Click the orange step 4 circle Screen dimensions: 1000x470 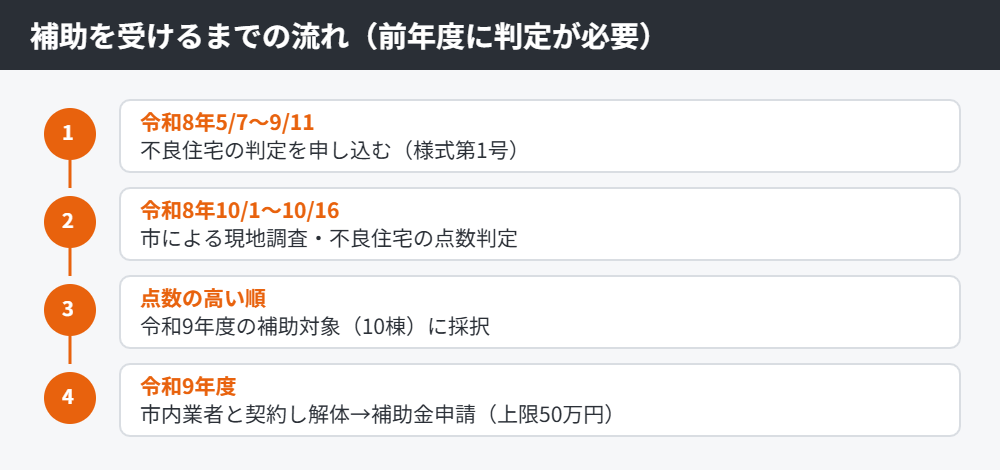70,398
